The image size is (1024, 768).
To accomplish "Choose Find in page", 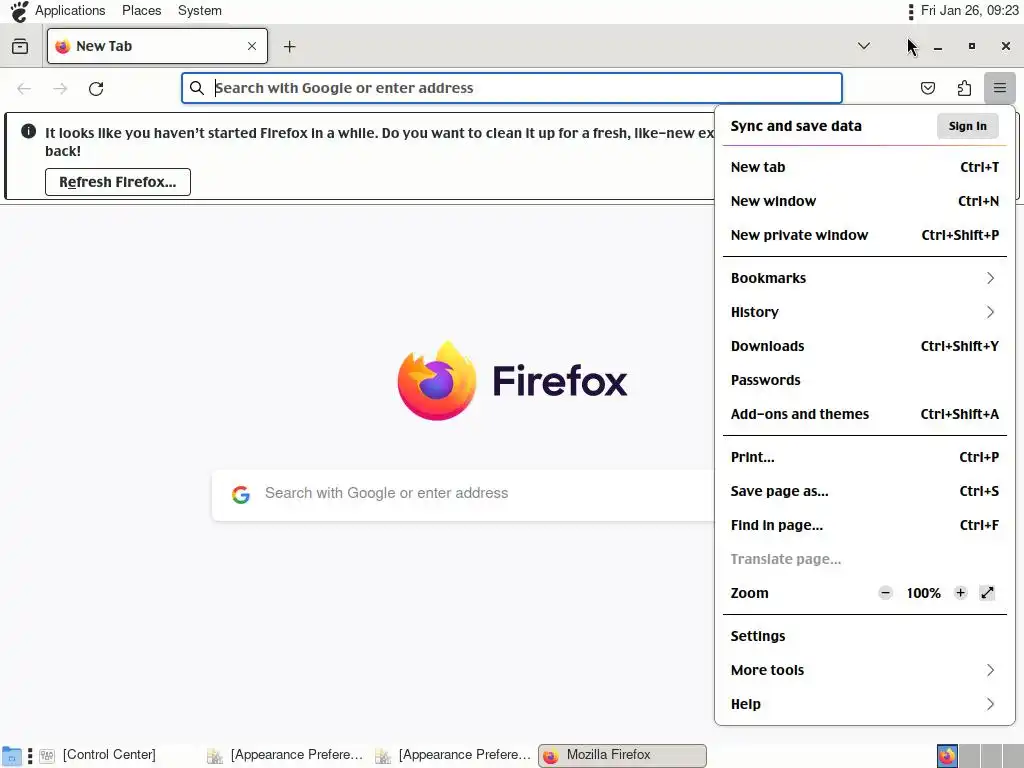I will coord(865,525).
